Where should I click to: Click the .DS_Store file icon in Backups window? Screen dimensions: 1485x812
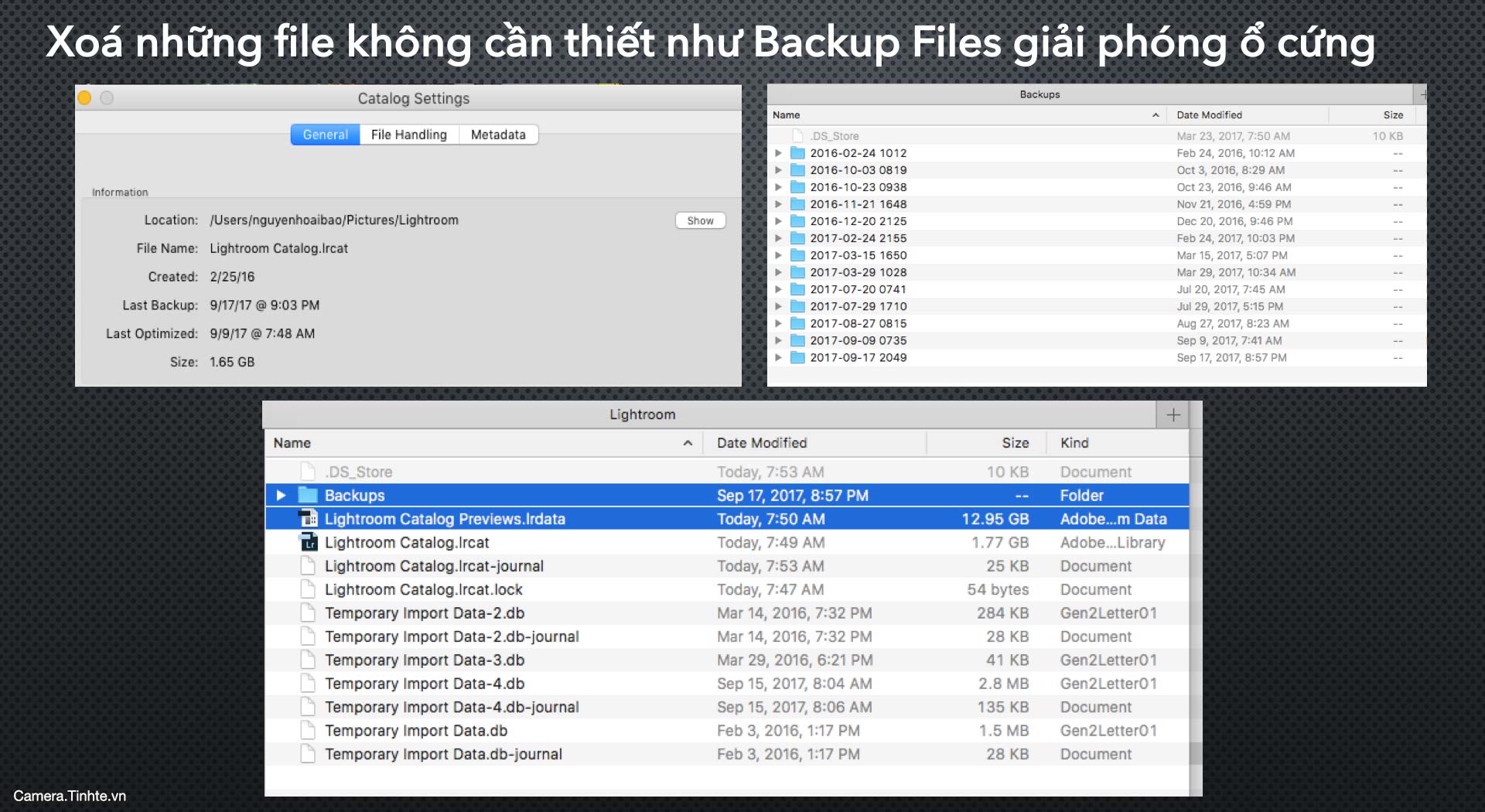click(x=798, y=136)
